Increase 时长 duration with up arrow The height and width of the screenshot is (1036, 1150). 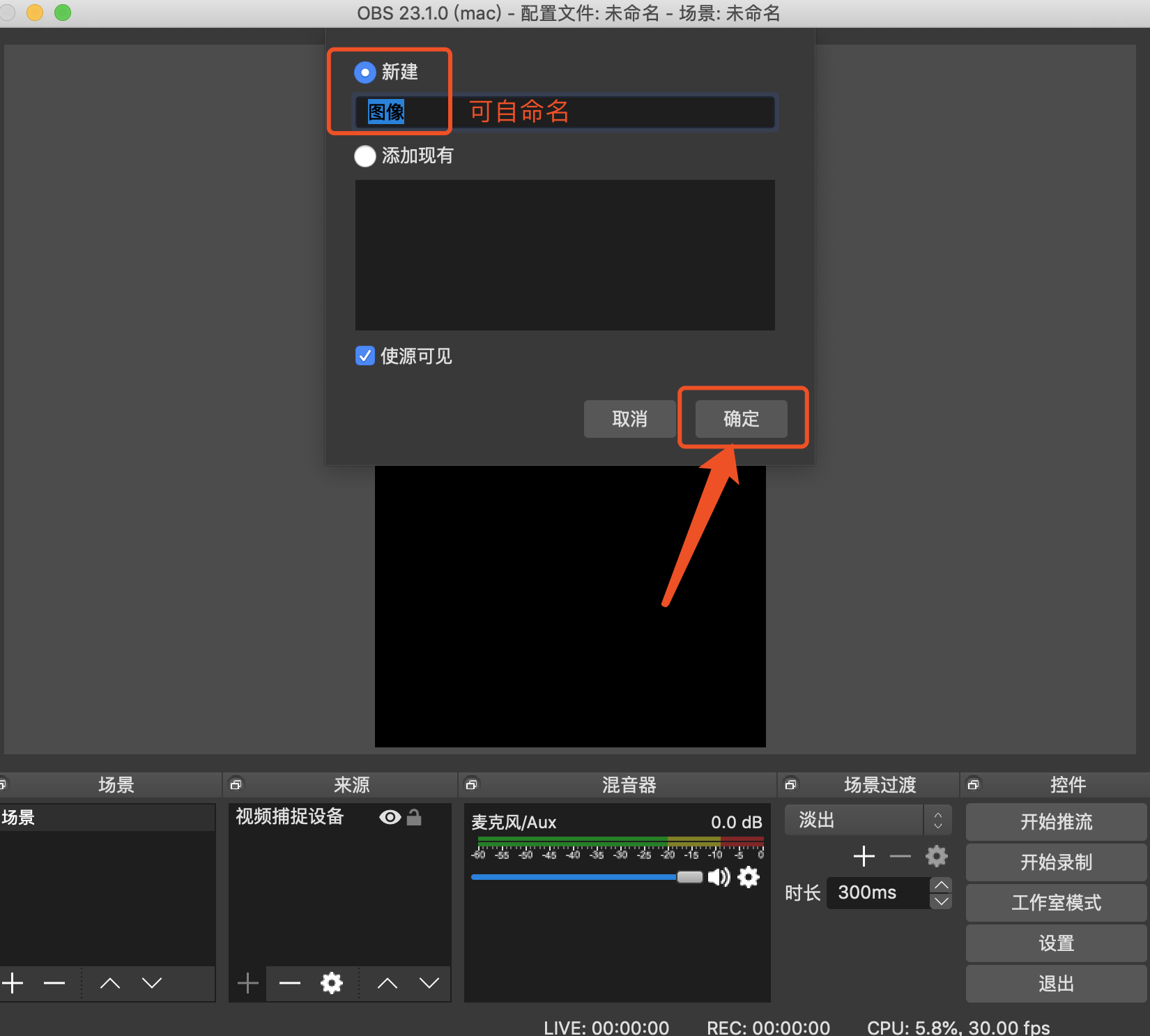[941, 885]
